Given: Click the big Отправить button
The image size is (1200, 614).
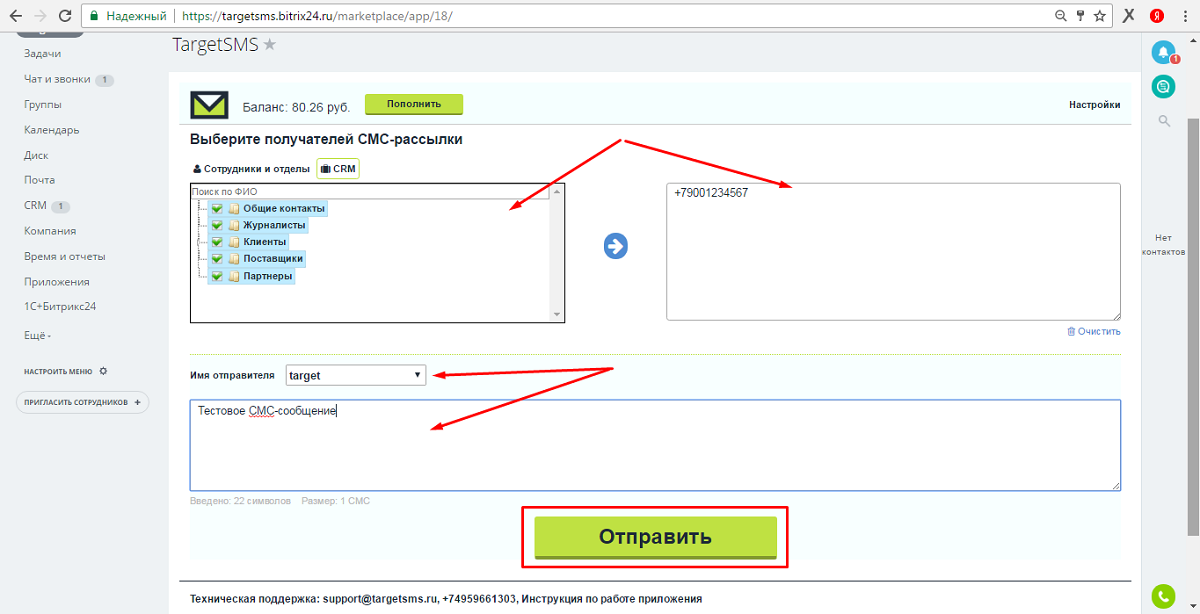Looking at the screenshot, I should 655,536.
